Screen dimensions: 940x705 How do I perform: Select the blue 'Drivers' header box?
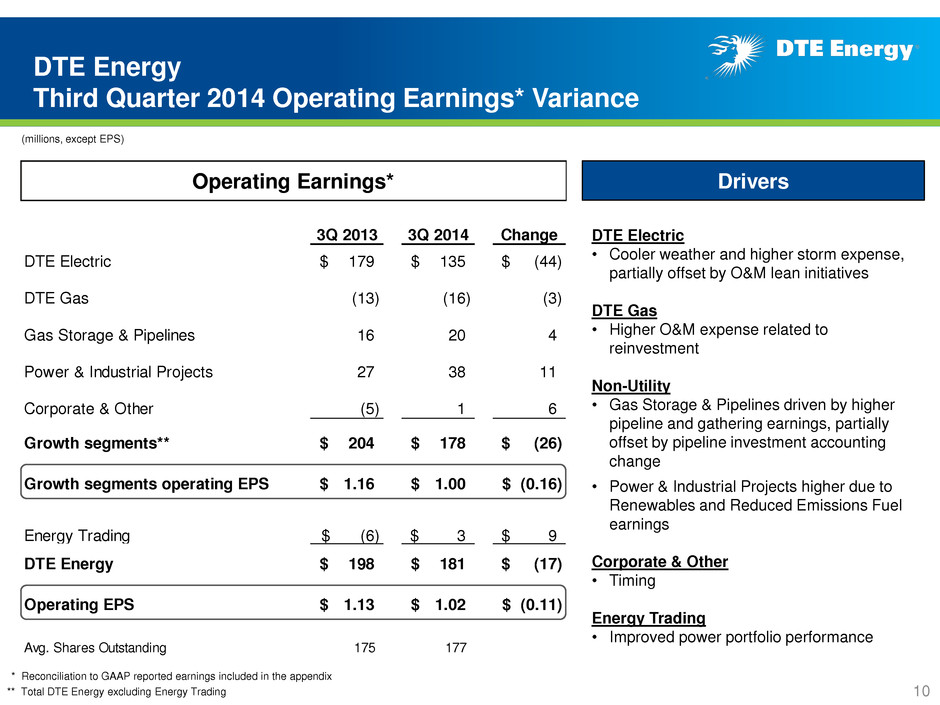753,180
